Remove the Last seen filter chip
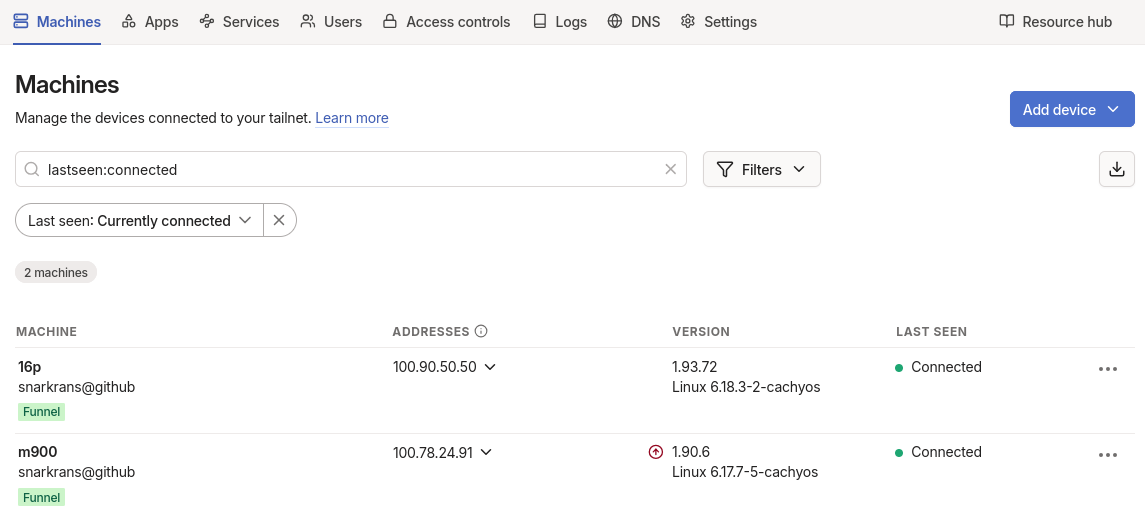Viewport: 1145px width, 518px height. (279, 221)
